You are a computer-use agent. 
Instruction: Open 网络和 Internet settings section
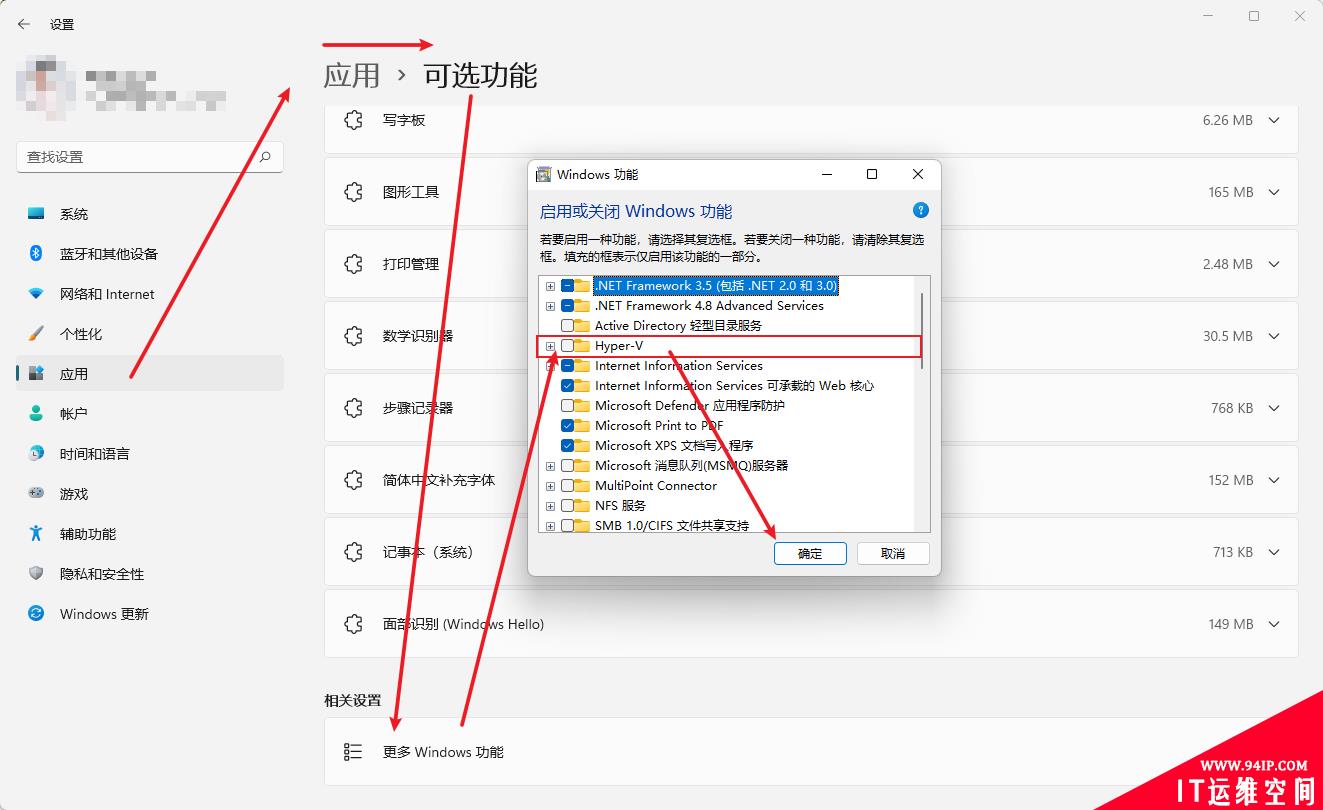click(x=150, y=294)
